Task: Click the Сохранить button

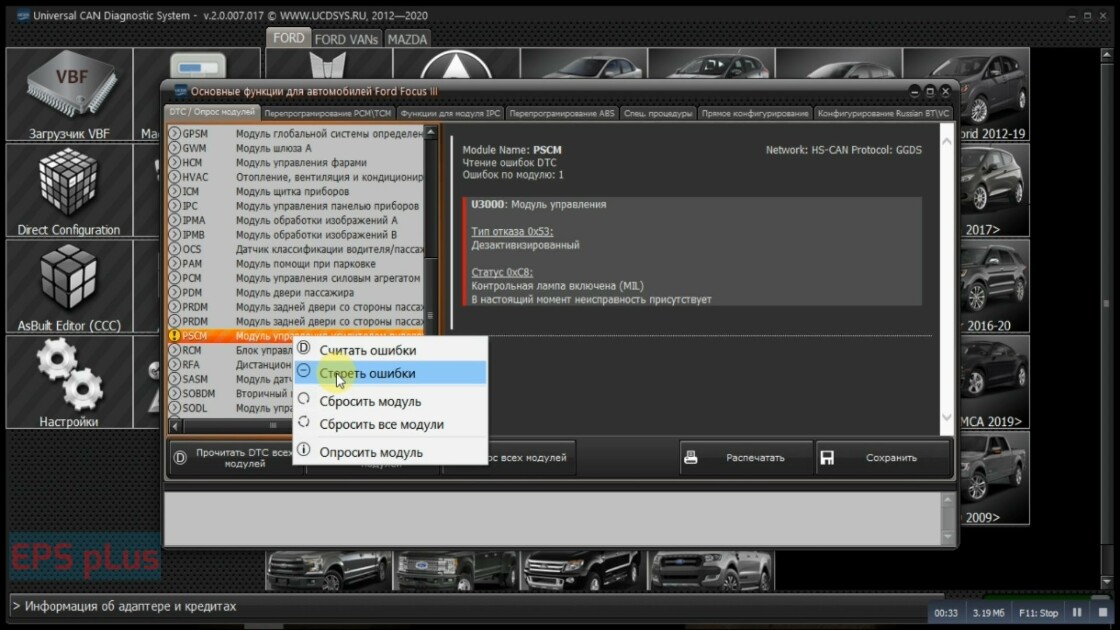Action: [884, 458]
